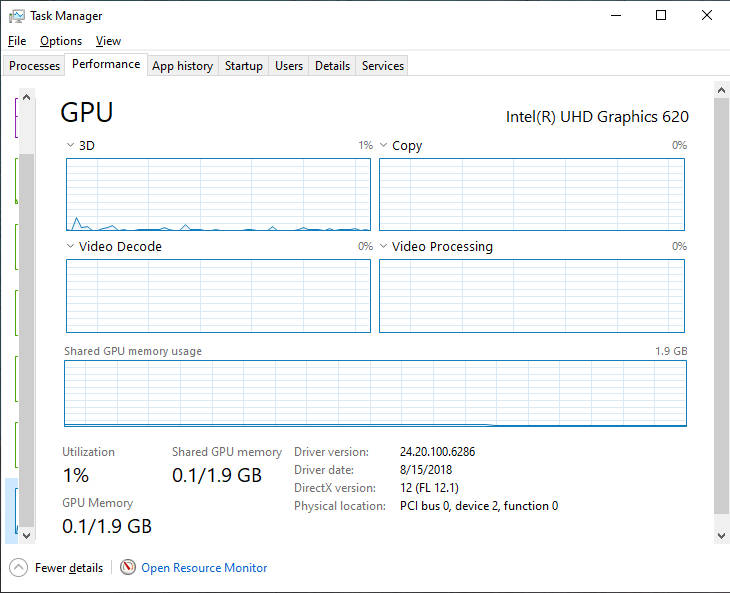Image resolution: width=730 pixels, height=593 pixels.
Task: Open the Video Processing graph dropdown
Action: coord(383,246)
